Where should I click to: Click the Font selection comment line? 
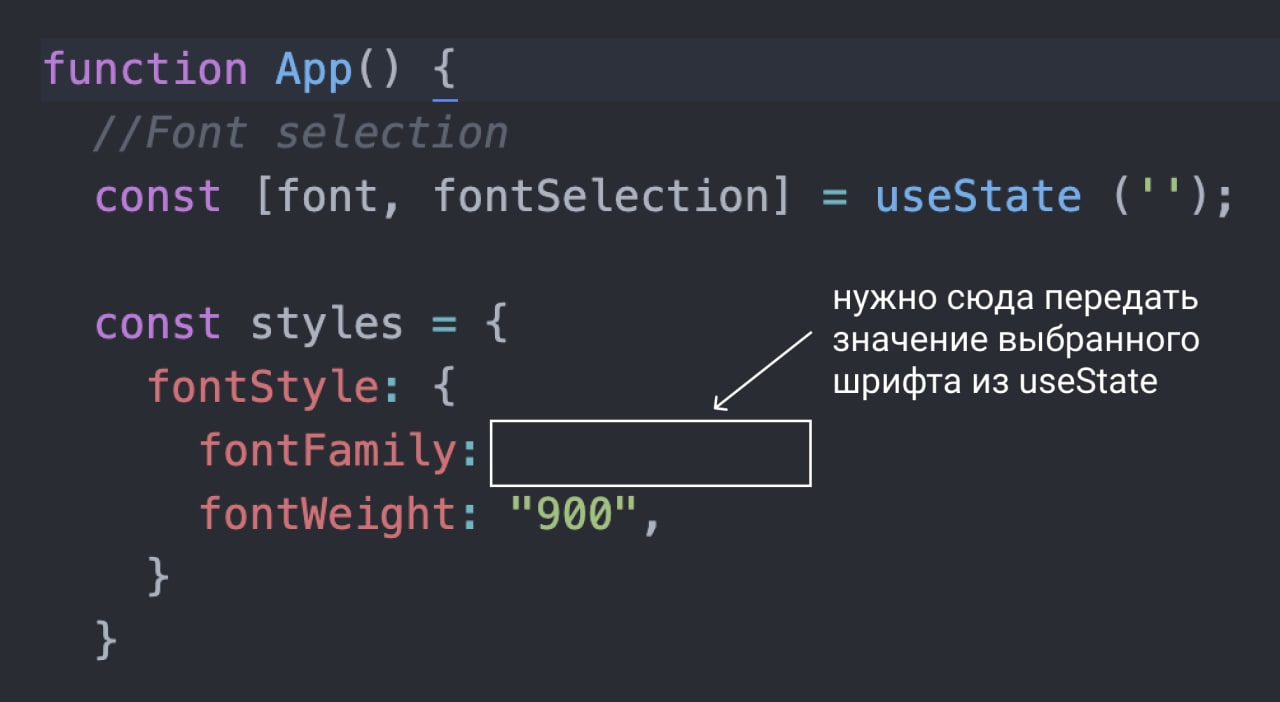tap(300, 133)
